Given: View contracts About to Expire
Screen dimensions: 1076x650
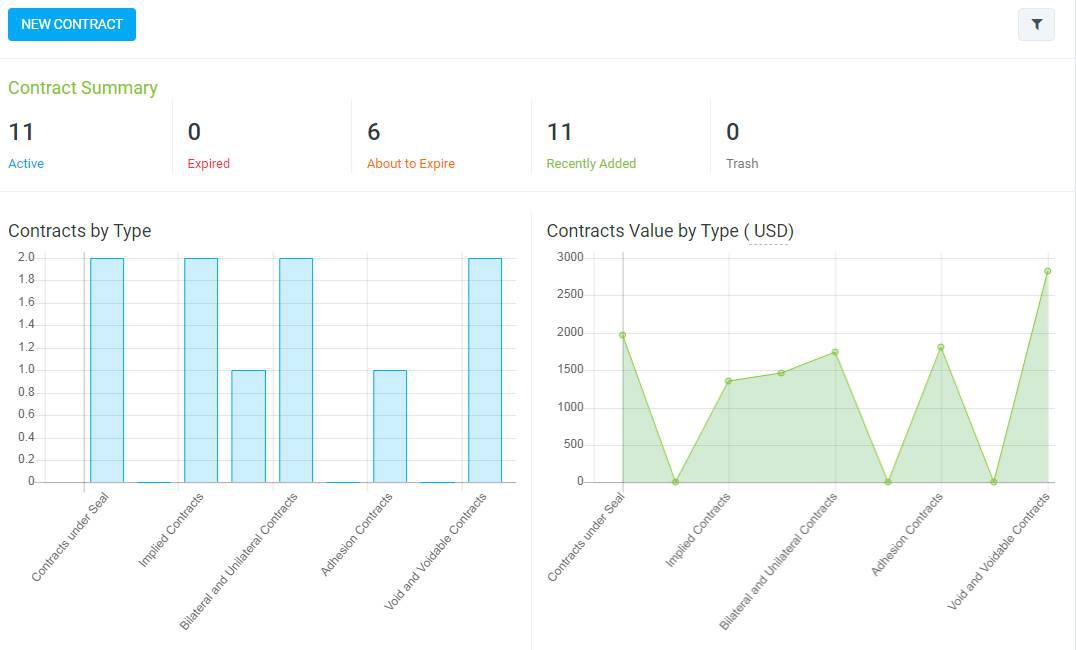Looking at the screenshot, I should click(410, 163).
